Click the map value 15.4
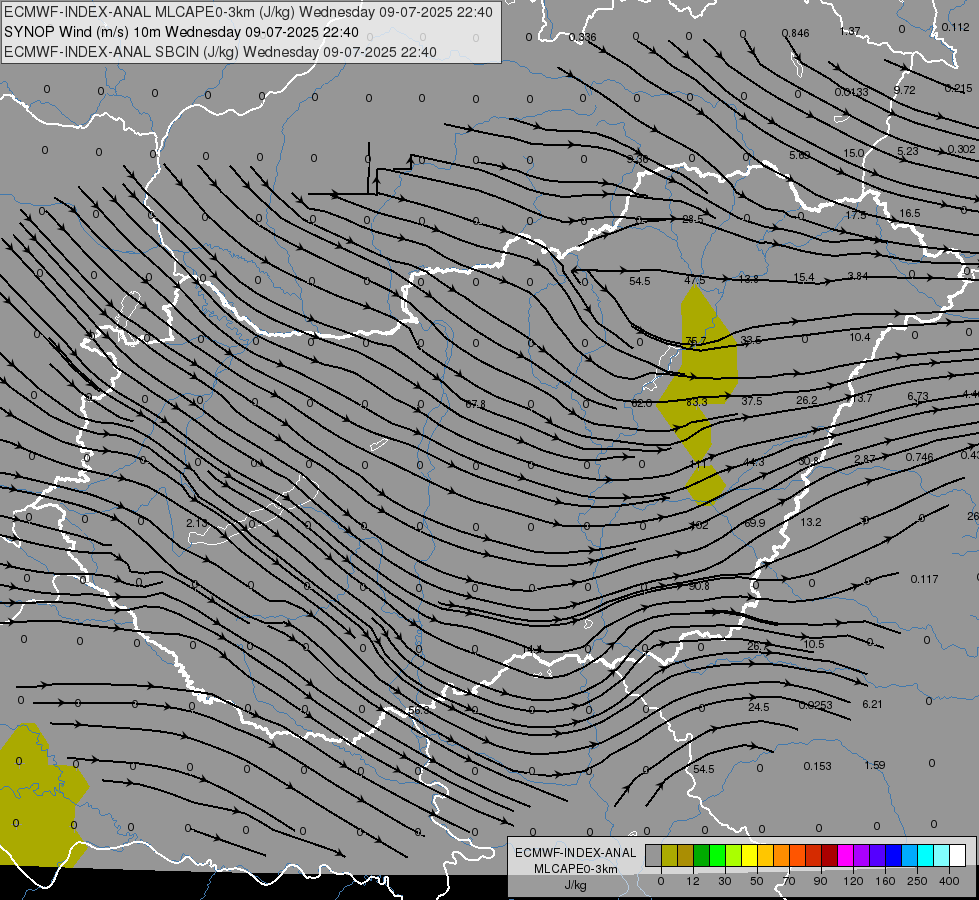 (804, 277)
